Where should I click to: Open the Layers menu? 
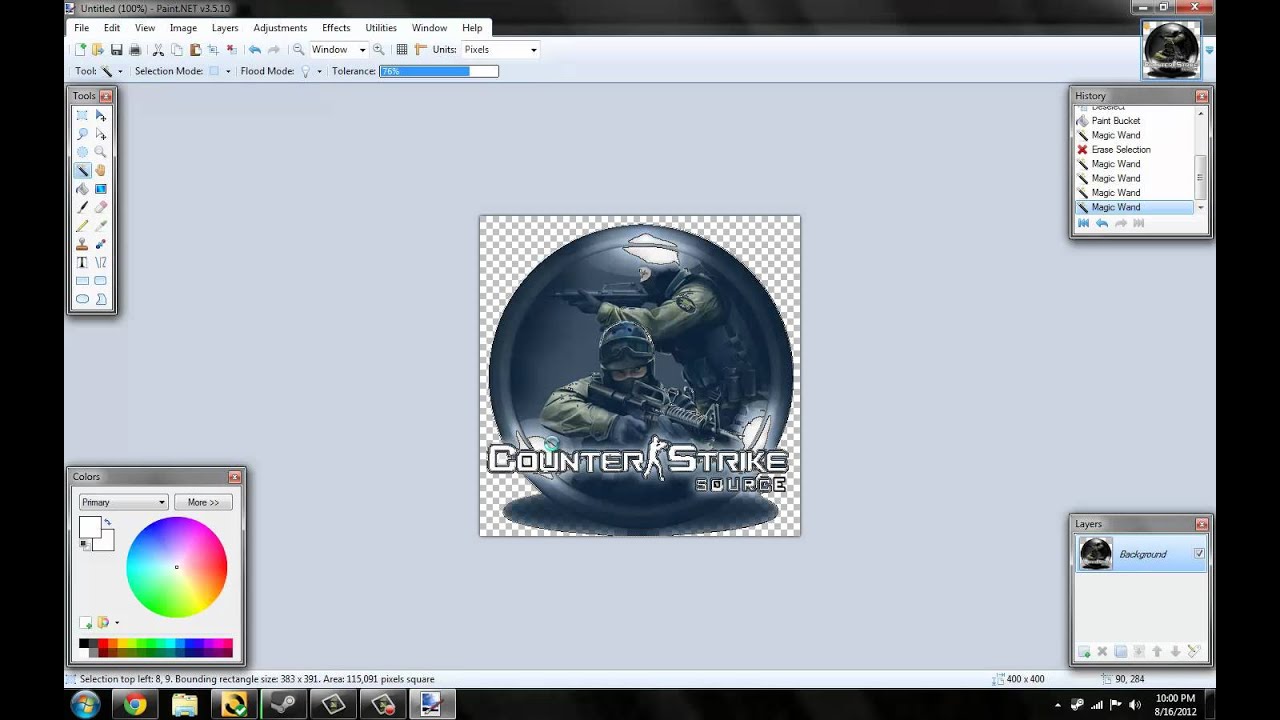click(225, 28)
